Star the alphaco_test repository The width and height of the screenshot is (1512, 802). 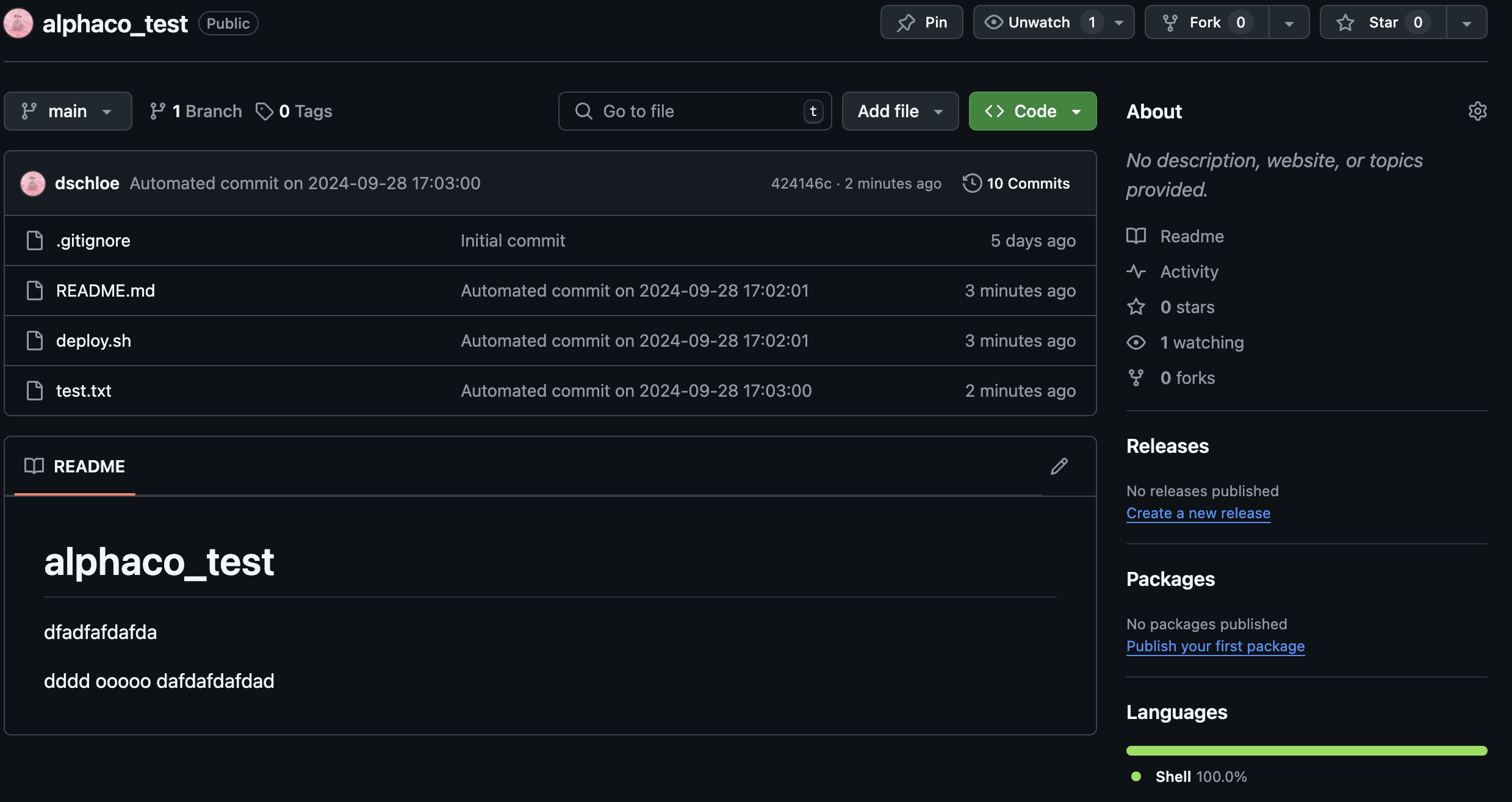(1383, 23)
